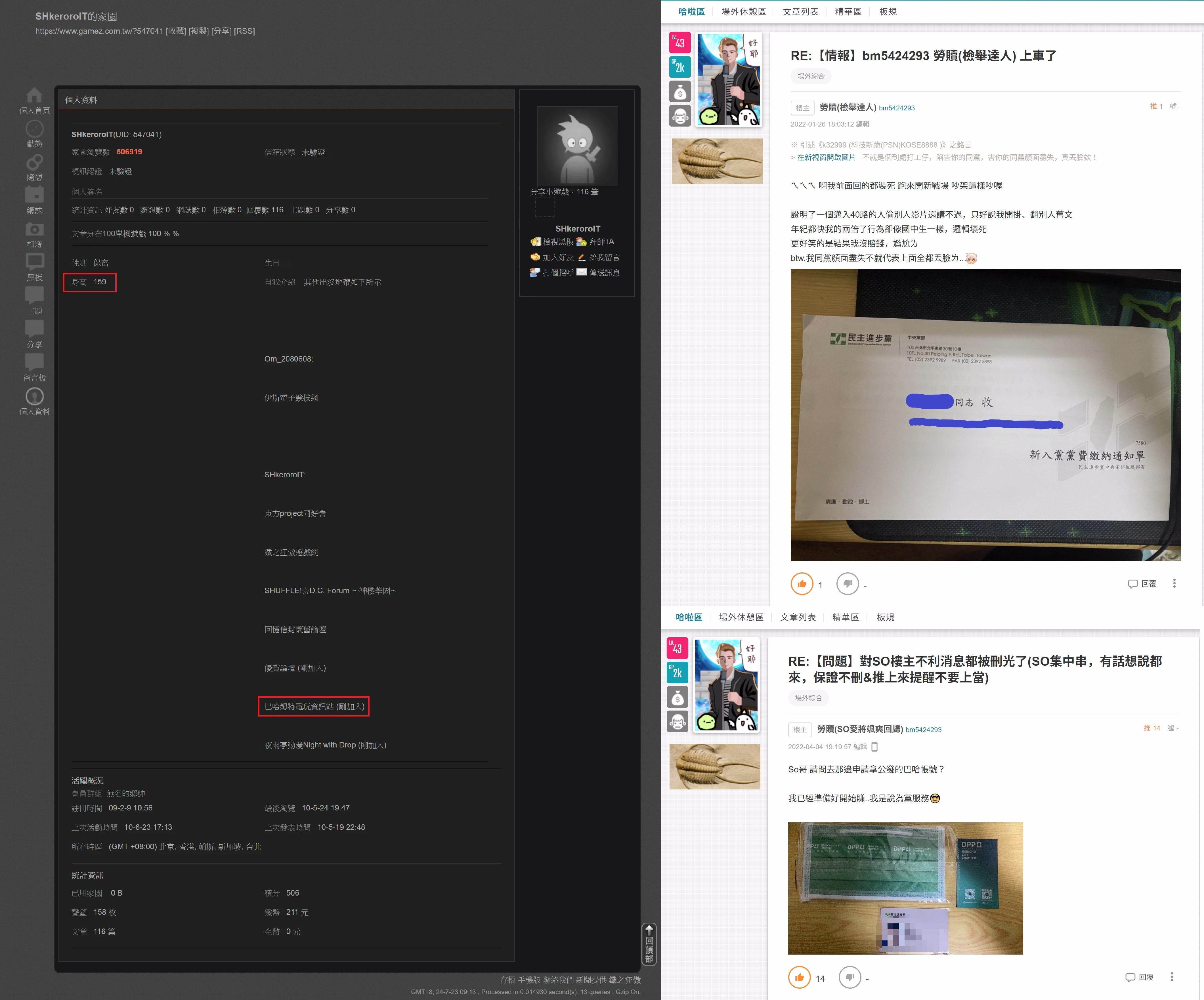1204x1000 pixels.
Task: Open three-dot menu on bottom post
Action: pyautogui.click(x=1171, y=977)
